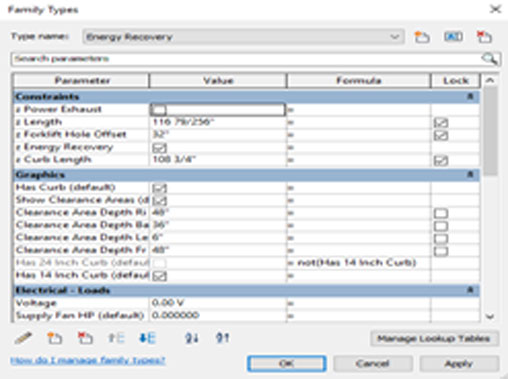Screen dimensions: 508x379
Task: Toggle lock for z Forklift Hole Offset
Action: click(x=441, y=135)
